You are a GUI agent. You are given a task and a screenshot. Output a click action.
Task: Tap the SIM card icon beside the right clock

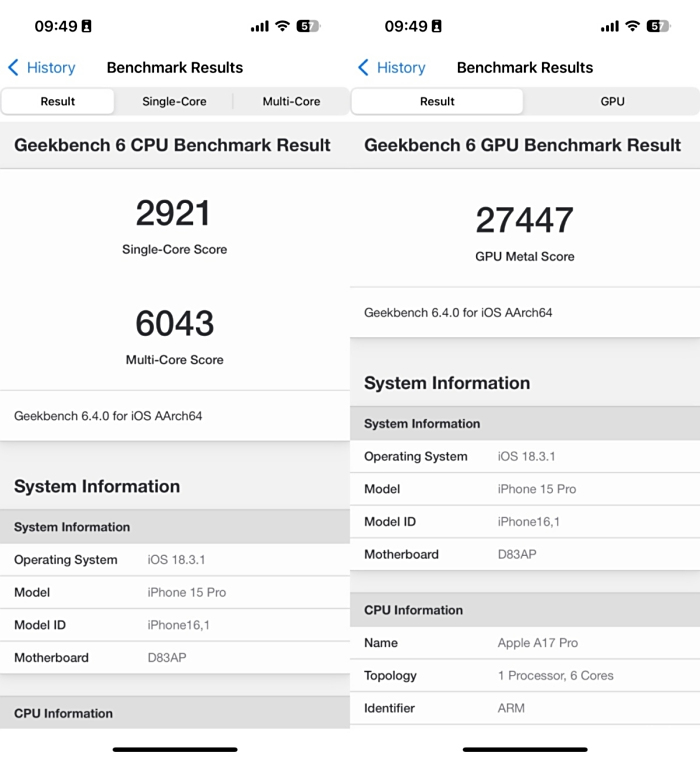(x=436, y=26)
